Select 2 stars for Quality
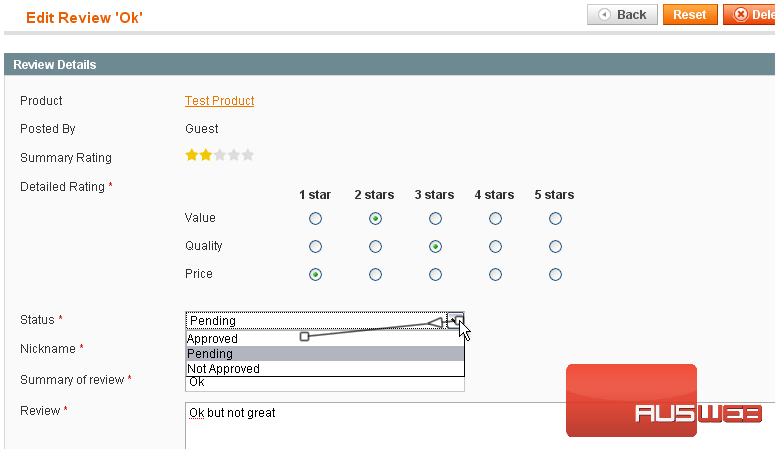 pyautogui.click(x=375, y=246)
